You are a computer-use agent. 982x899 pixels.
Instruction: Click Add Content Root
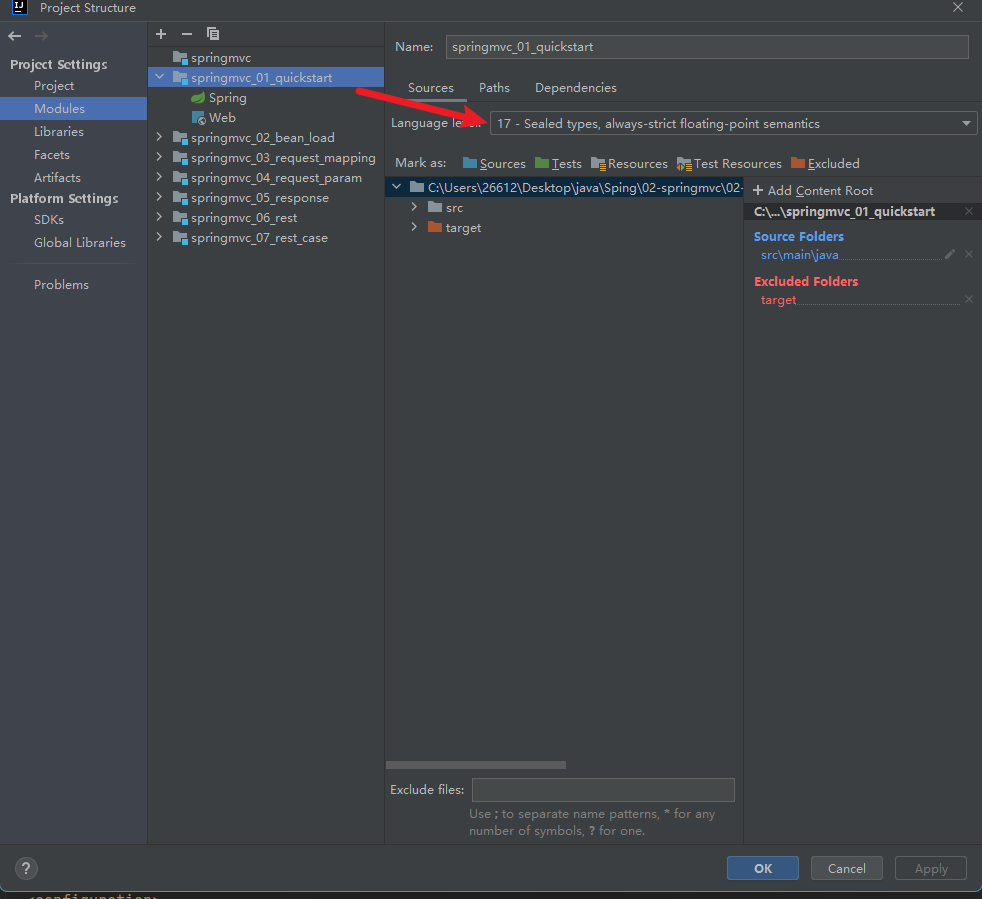click(813, 190)
